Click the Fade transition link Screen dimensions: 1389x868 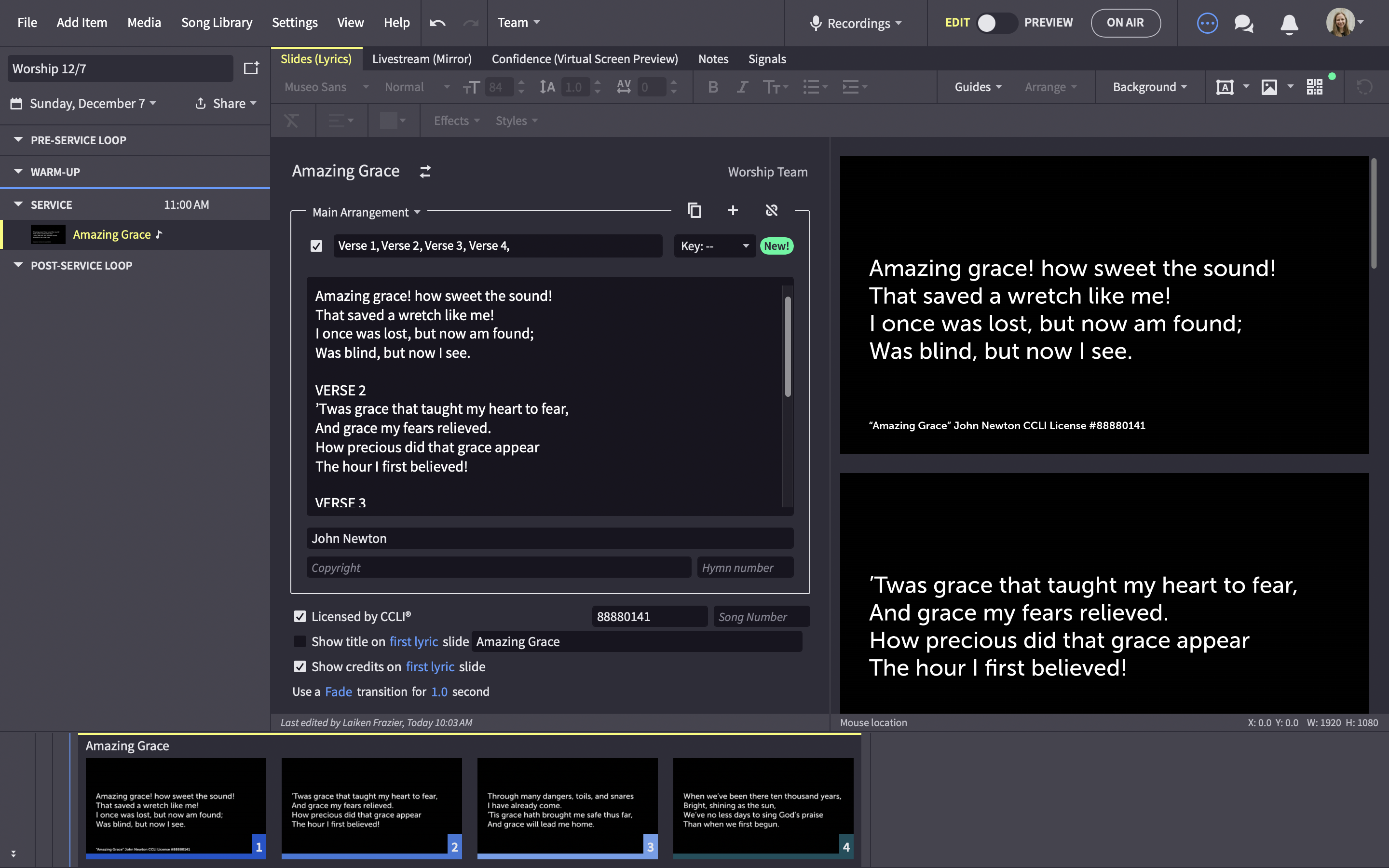point(338,692)
